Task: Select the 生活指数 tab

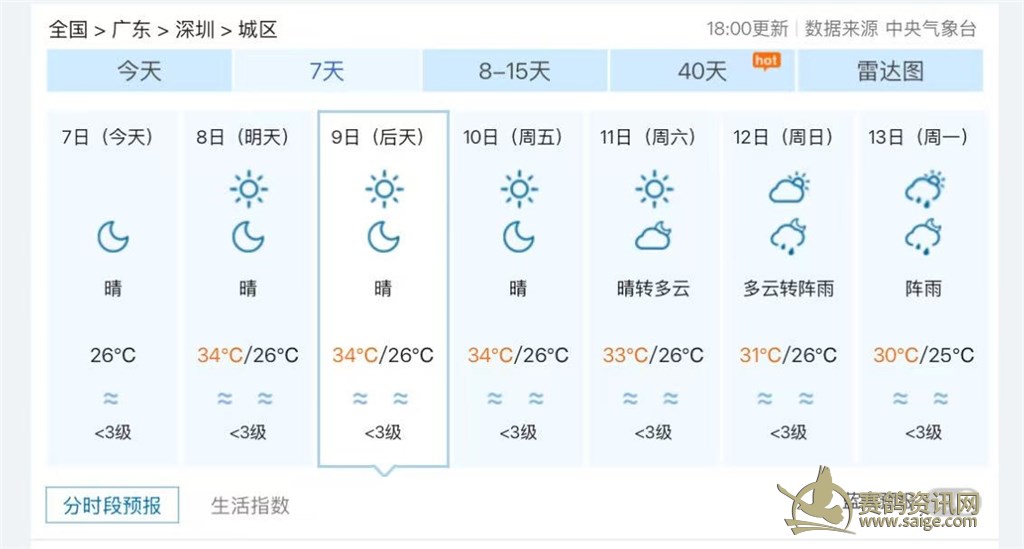Action: pos(250,505)
